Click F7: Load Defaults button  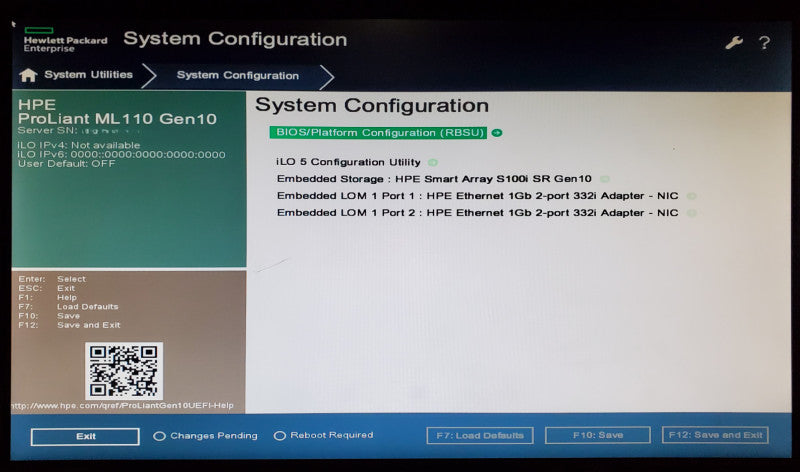(480, 435)
